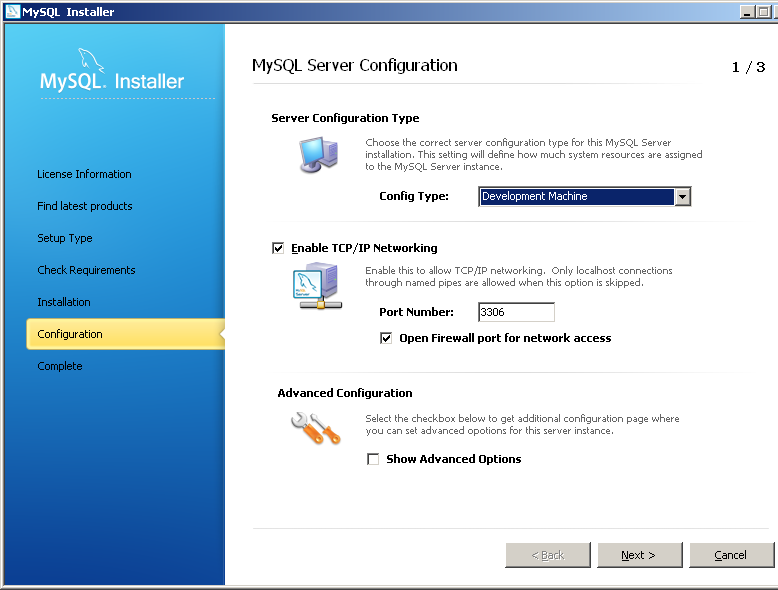Click the Next button
778x590 pixels.
click(x=640, y=555)
